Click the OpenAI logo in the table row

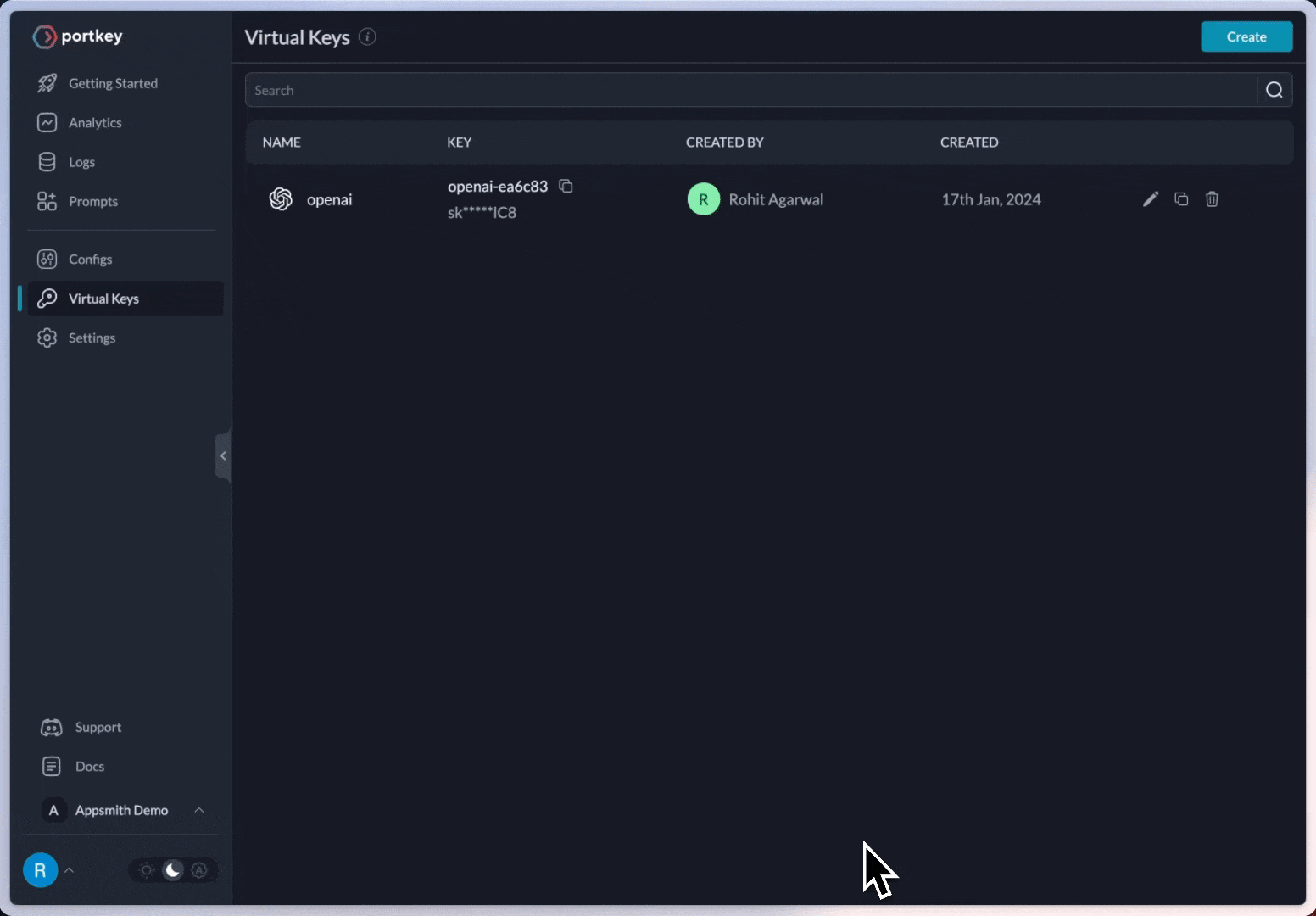[281, 199]
